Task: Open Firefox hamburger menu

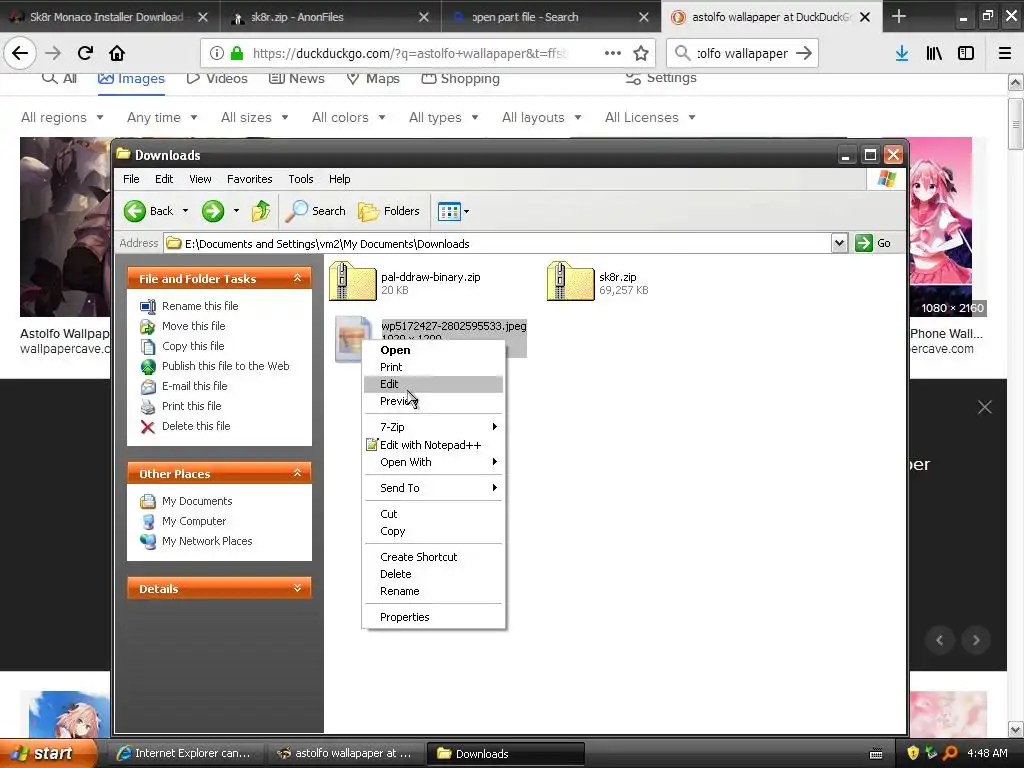Action: point(1005,54)
